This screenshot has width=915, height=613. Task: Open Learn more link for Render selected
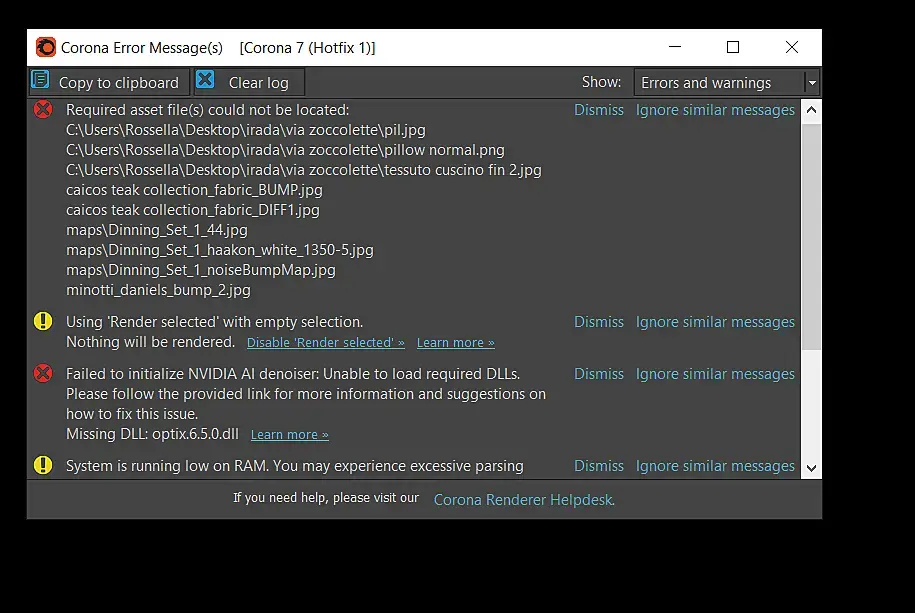456,343
